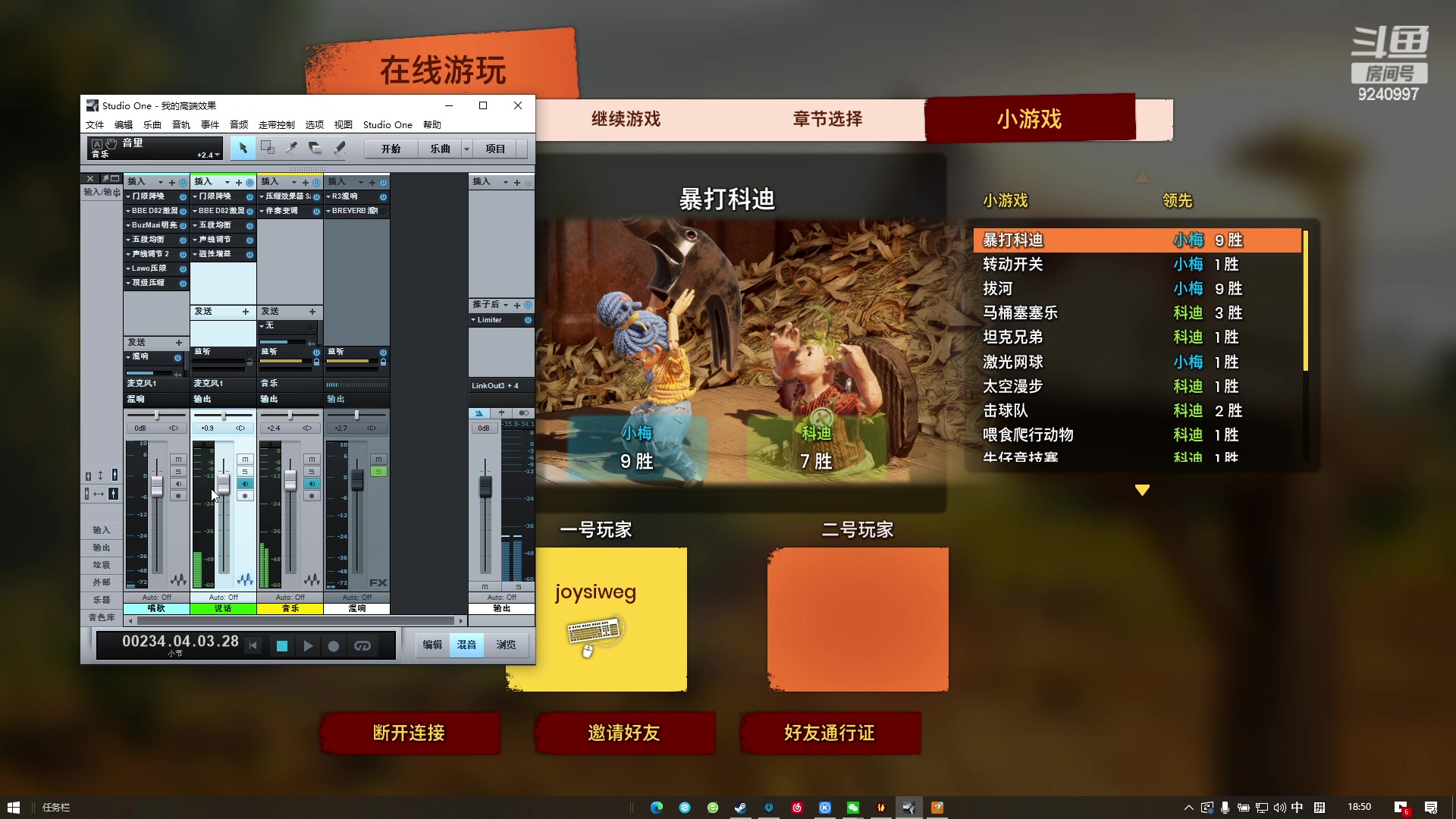Switch to the 编辑 view tab at bottom
Screen dimensions: 1456x819
click(x=432, y=645)
